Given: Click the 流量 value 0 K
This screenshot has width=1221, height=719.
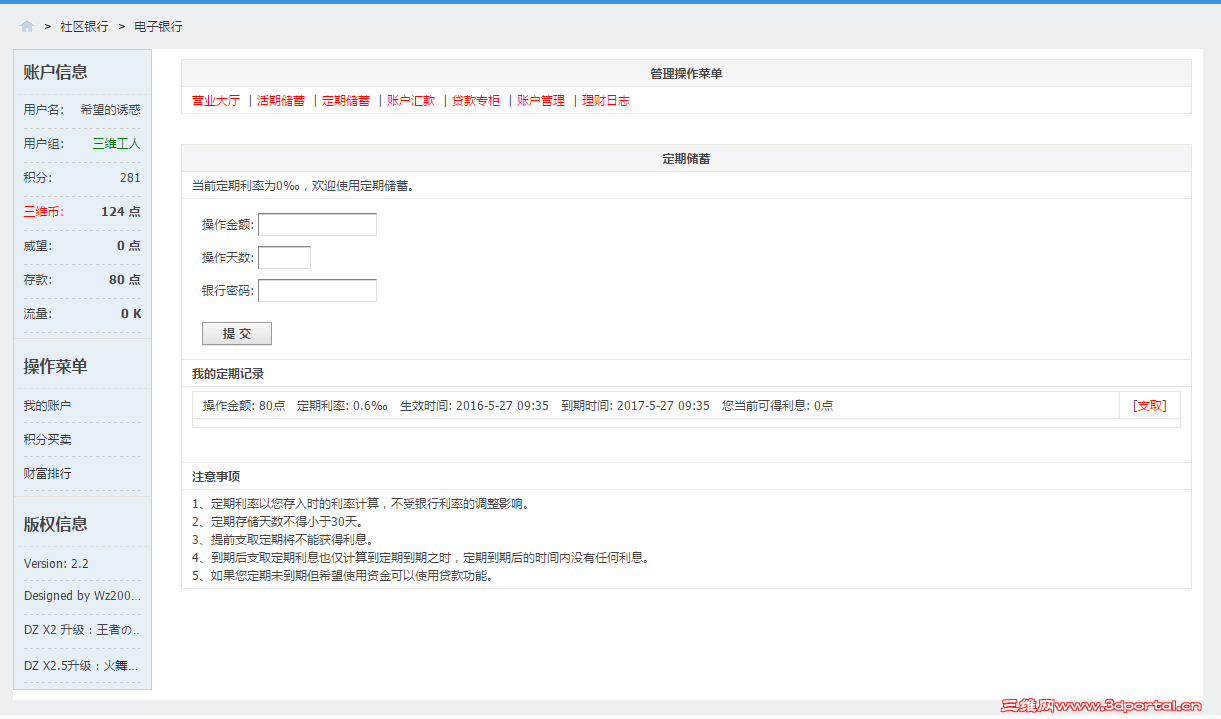Looking at the screenshot, I should pos(131,313).
